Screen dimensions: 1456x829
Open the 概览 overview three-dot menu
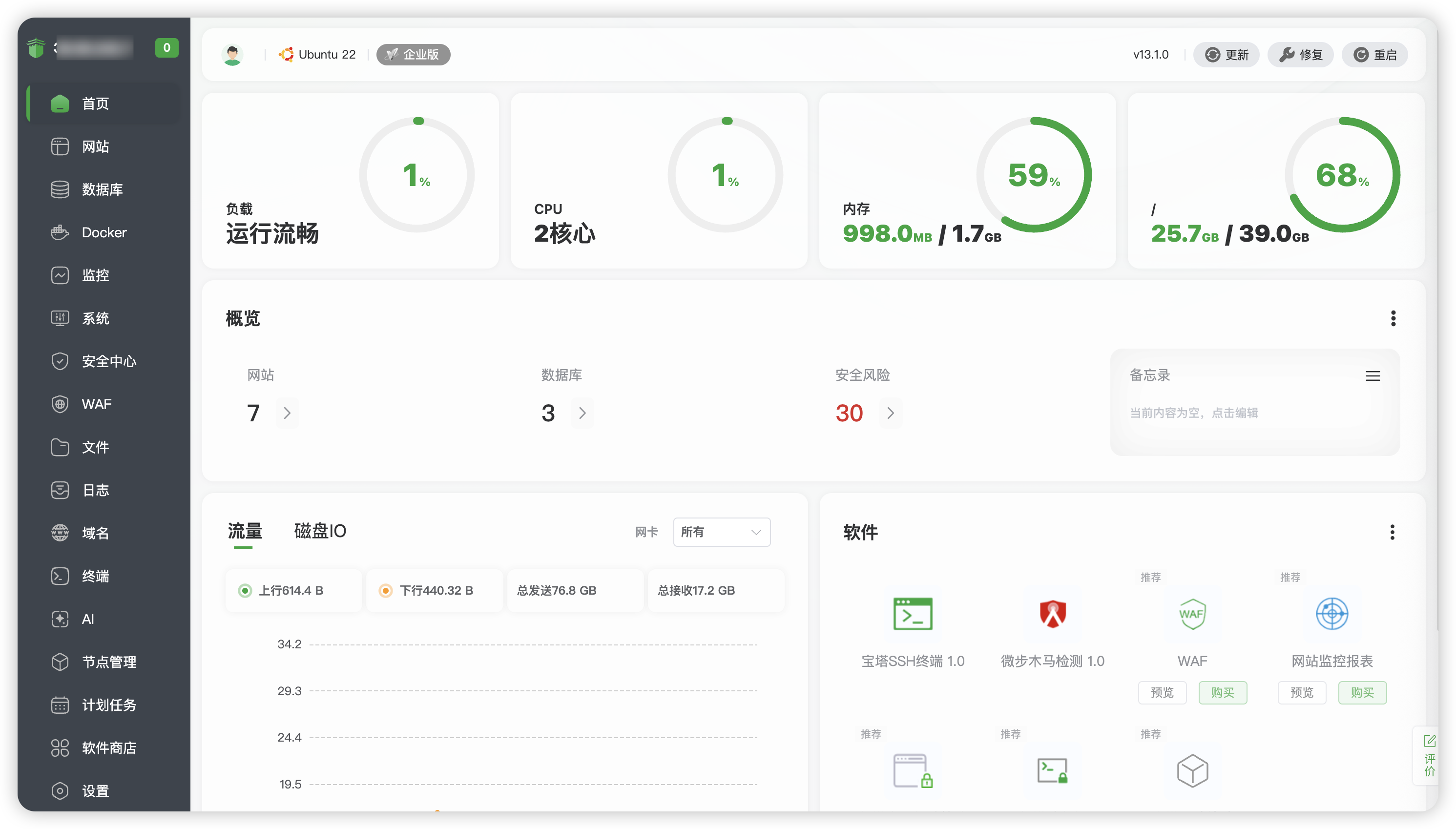click(1393, 318)
